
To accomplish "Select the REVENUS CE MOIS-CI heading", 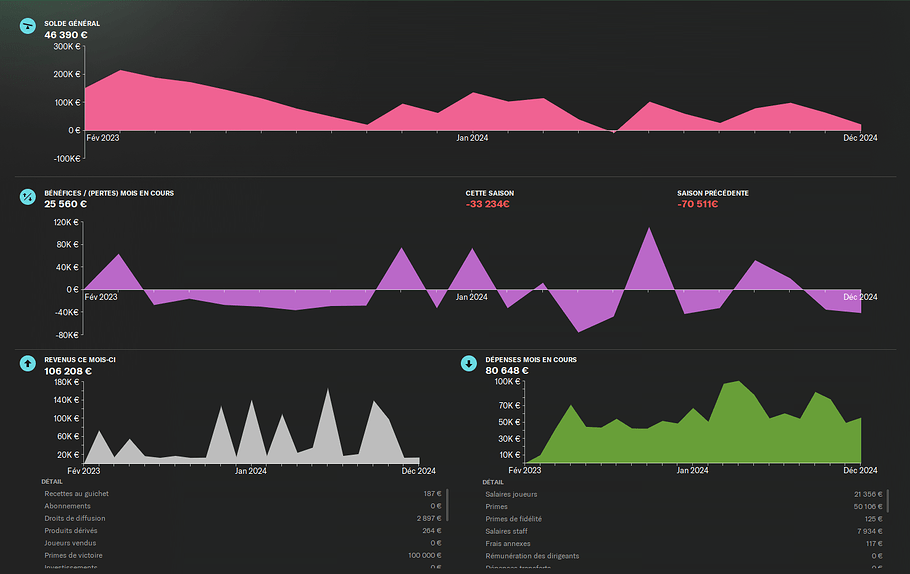I will click(80, 360).
